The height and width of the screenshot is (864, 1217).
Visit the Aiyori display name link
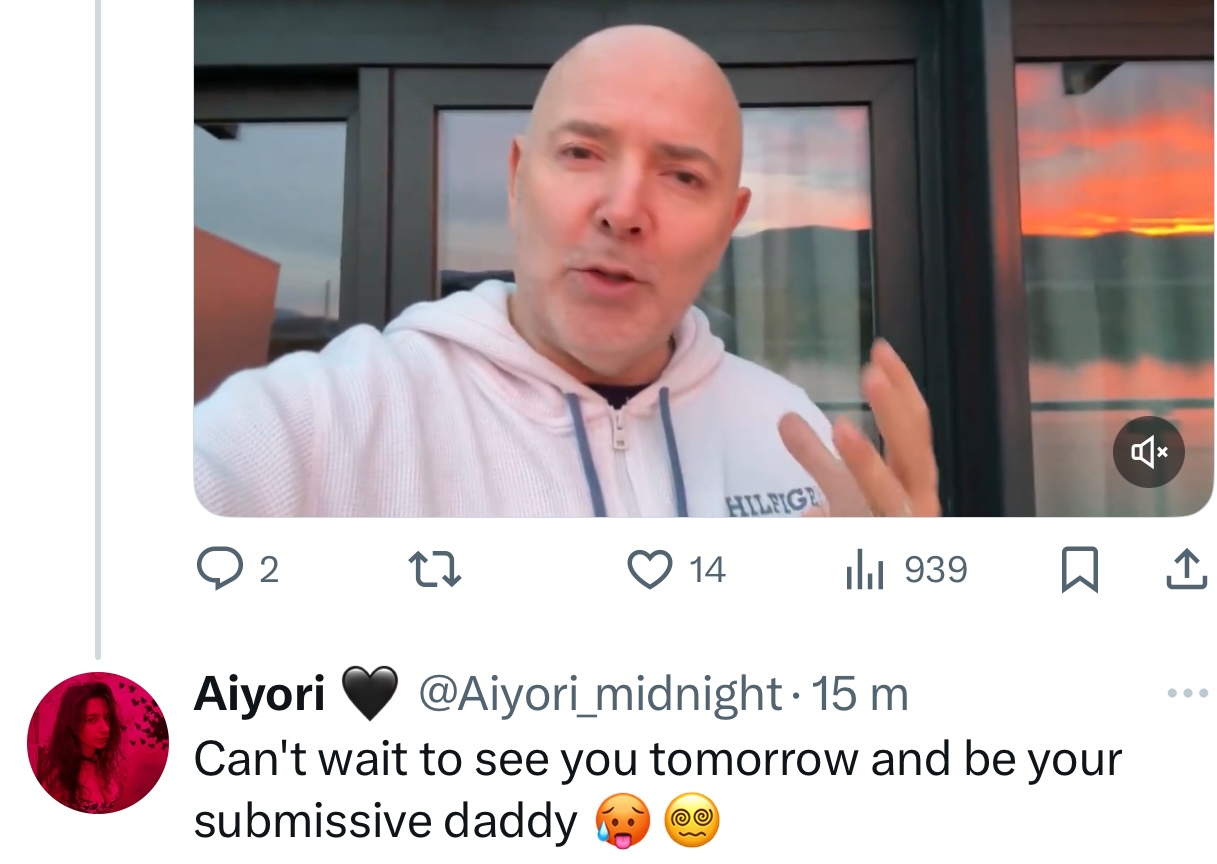point(259,693)
